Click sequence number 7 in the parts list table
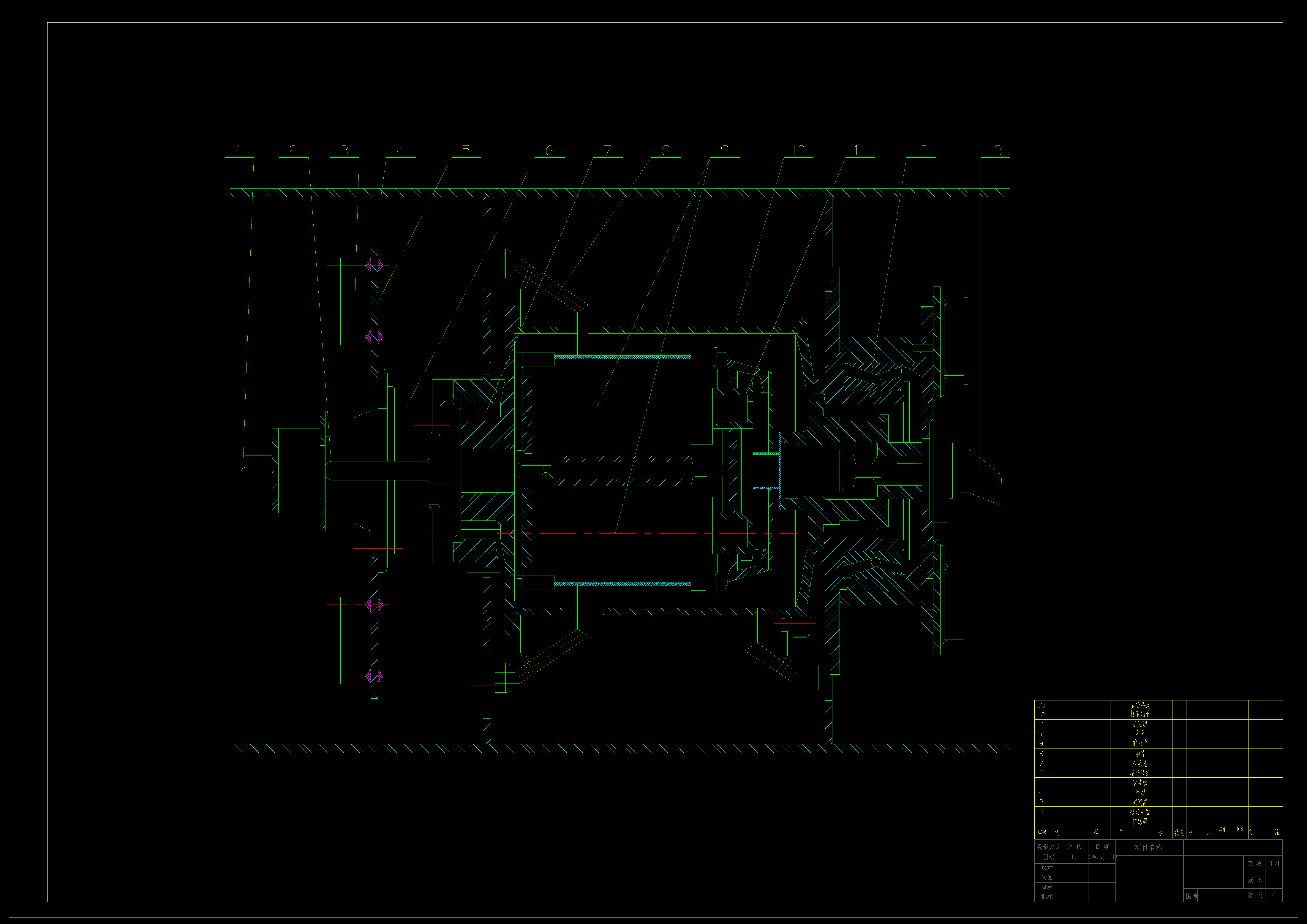The width and height of the screenshot is (1307, 924). pos(1041,763)
